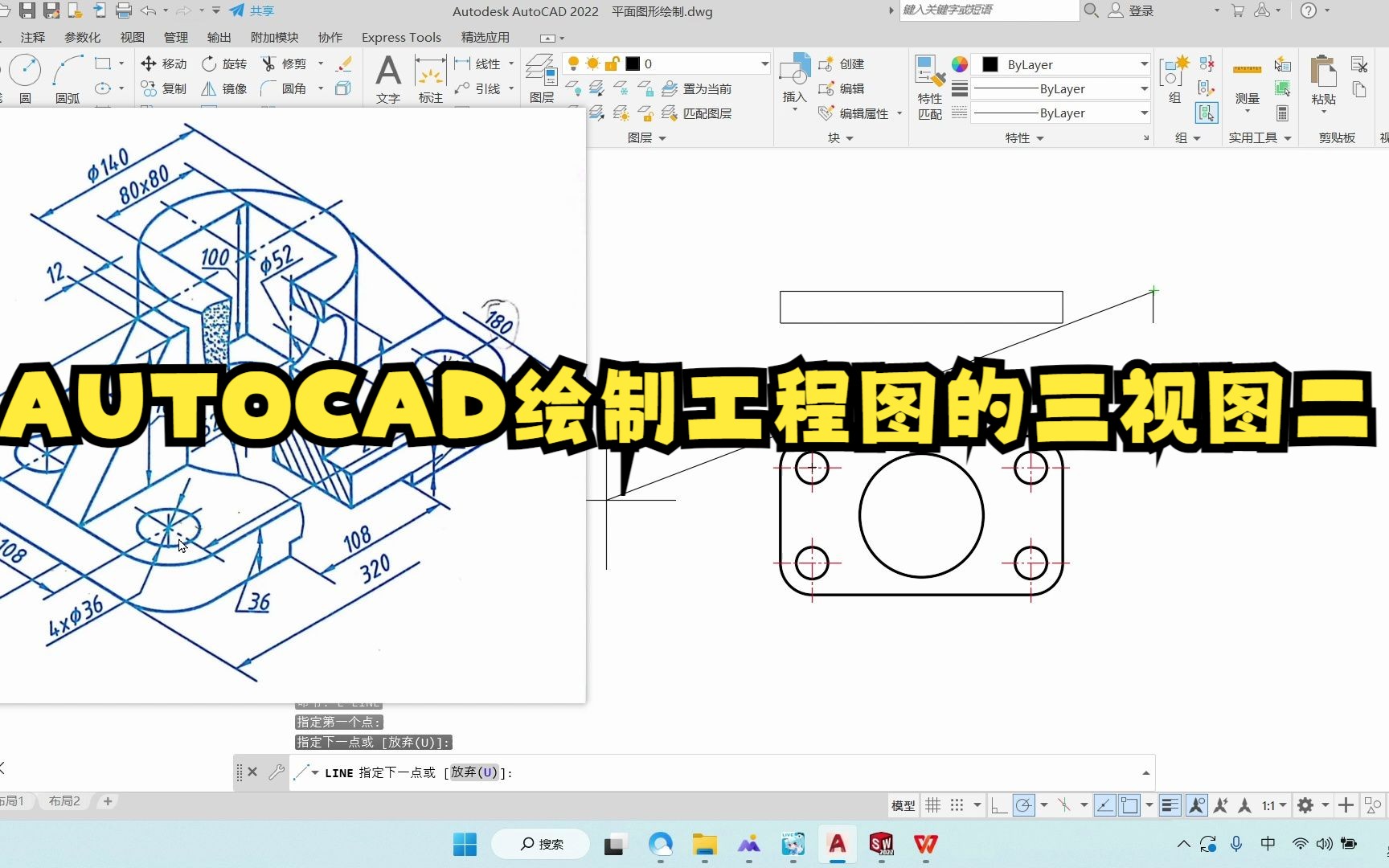Switch to the 布局2 layout tab
1389x868 pixels.
tap(64, 800)
